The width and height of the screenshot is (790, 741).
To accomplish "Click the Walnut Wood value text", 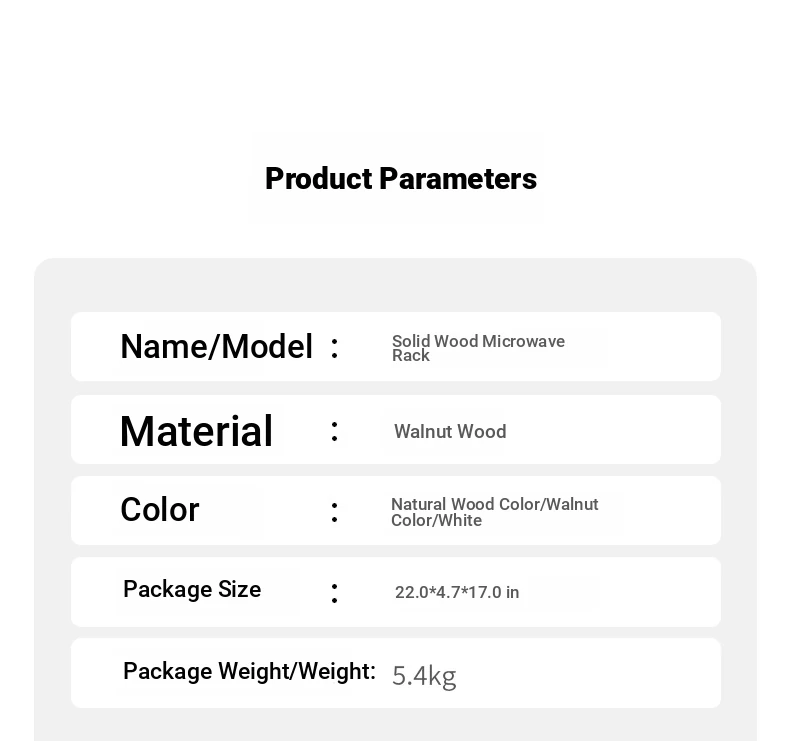I will [x=450, y=432].
